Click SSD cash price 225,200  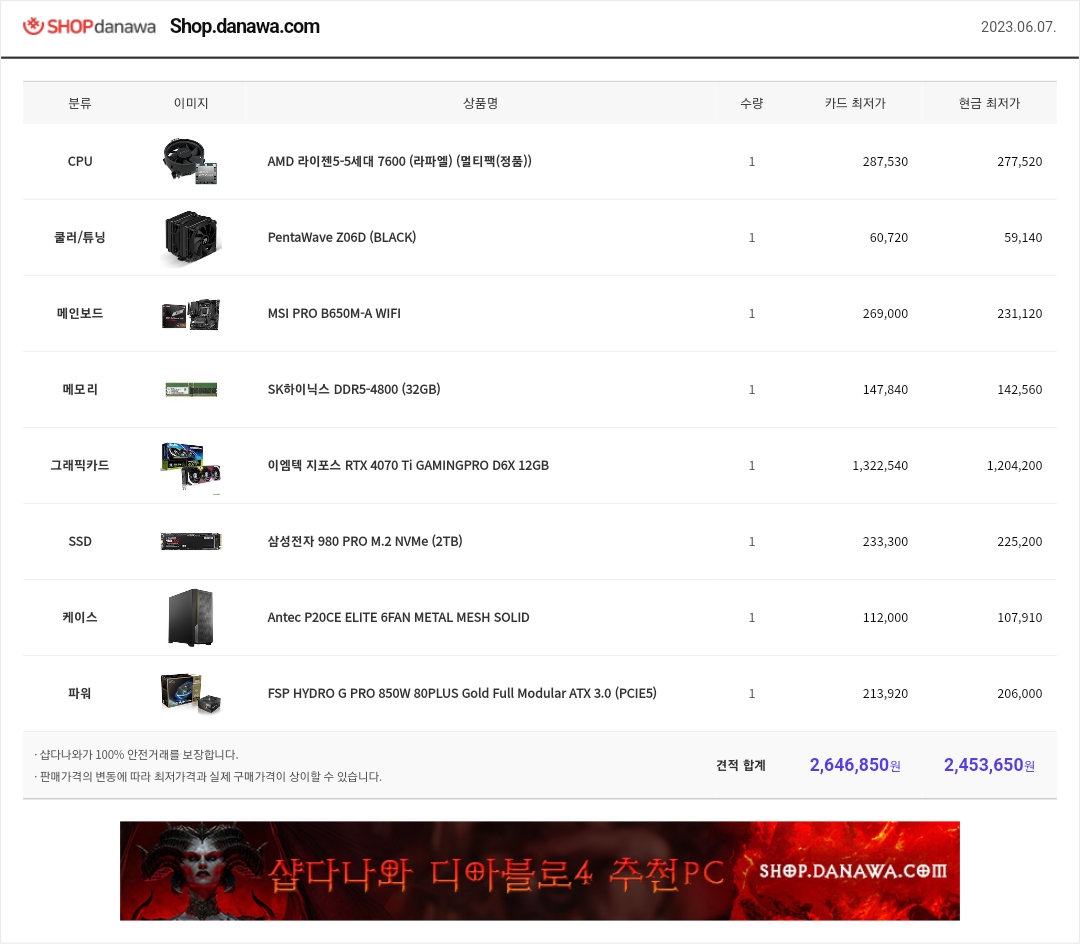point(1019,541)
